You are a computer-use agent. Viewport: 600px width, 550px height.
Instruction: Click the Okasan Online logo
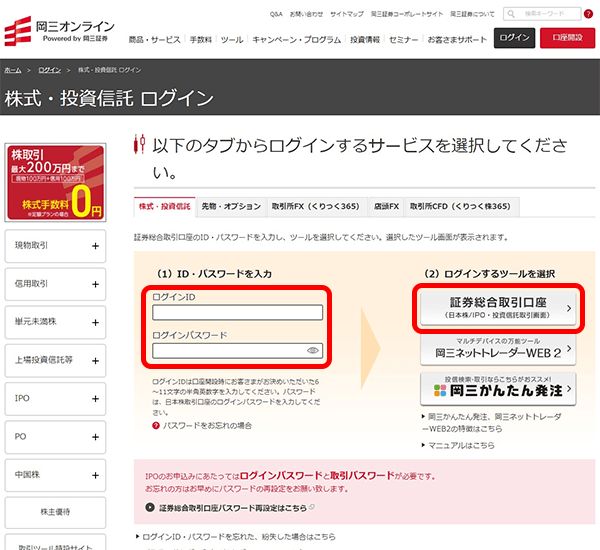(59, 31)
